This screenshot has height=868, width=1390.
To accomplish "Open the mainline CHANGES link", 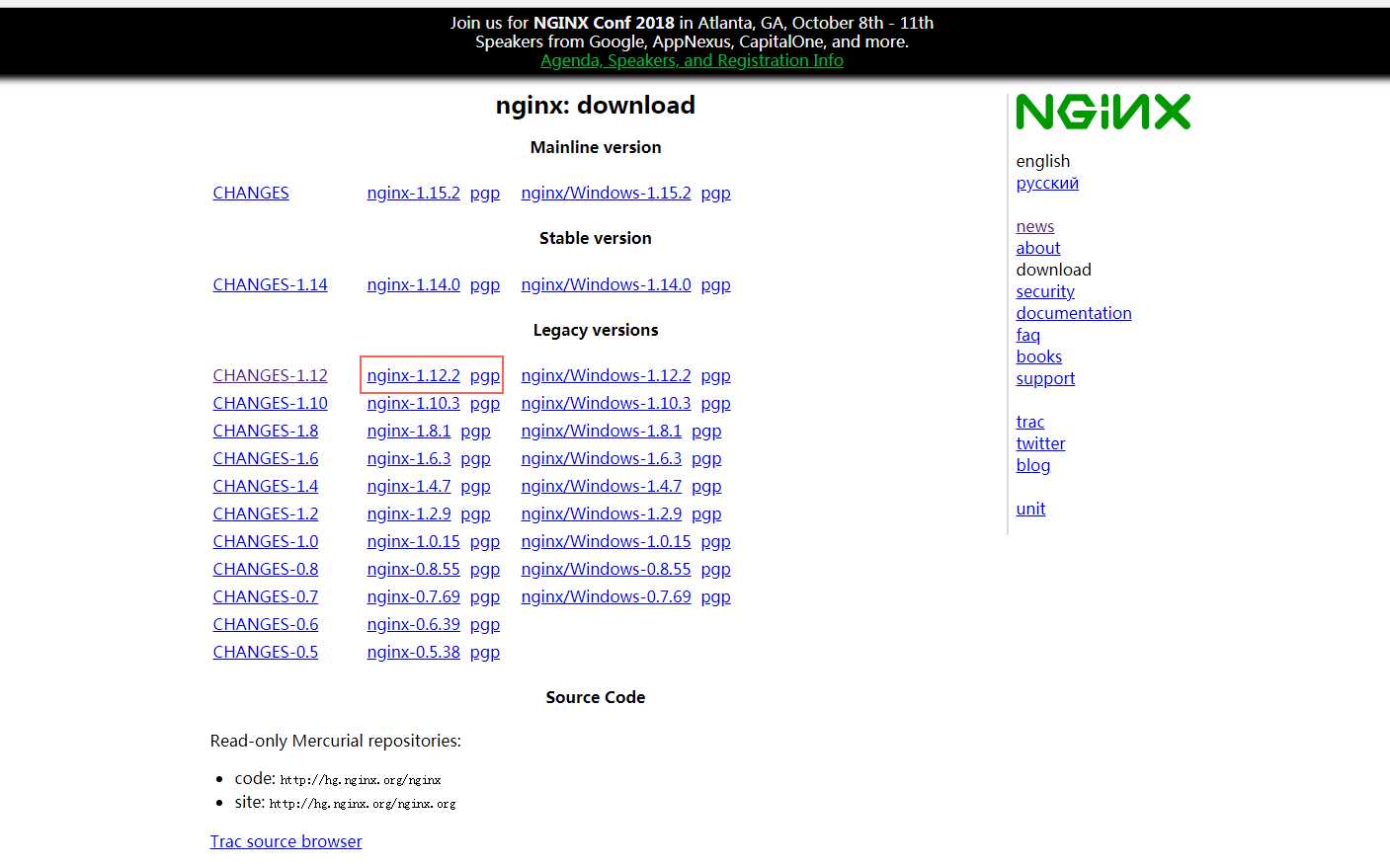I will [251, 193].
